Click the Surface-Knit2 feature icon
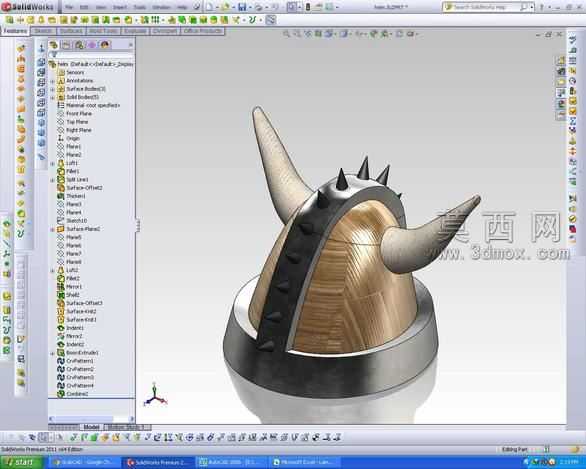The image size is (586, 469). [x=61, y=311]
